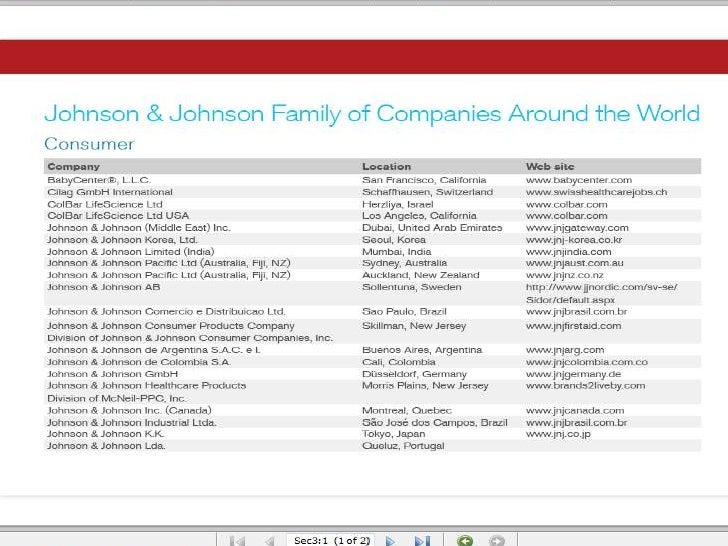Click www.jnj-korea.co.kr address
The height and width of the screenshot is (546, 728).
(x=574, y=240)
